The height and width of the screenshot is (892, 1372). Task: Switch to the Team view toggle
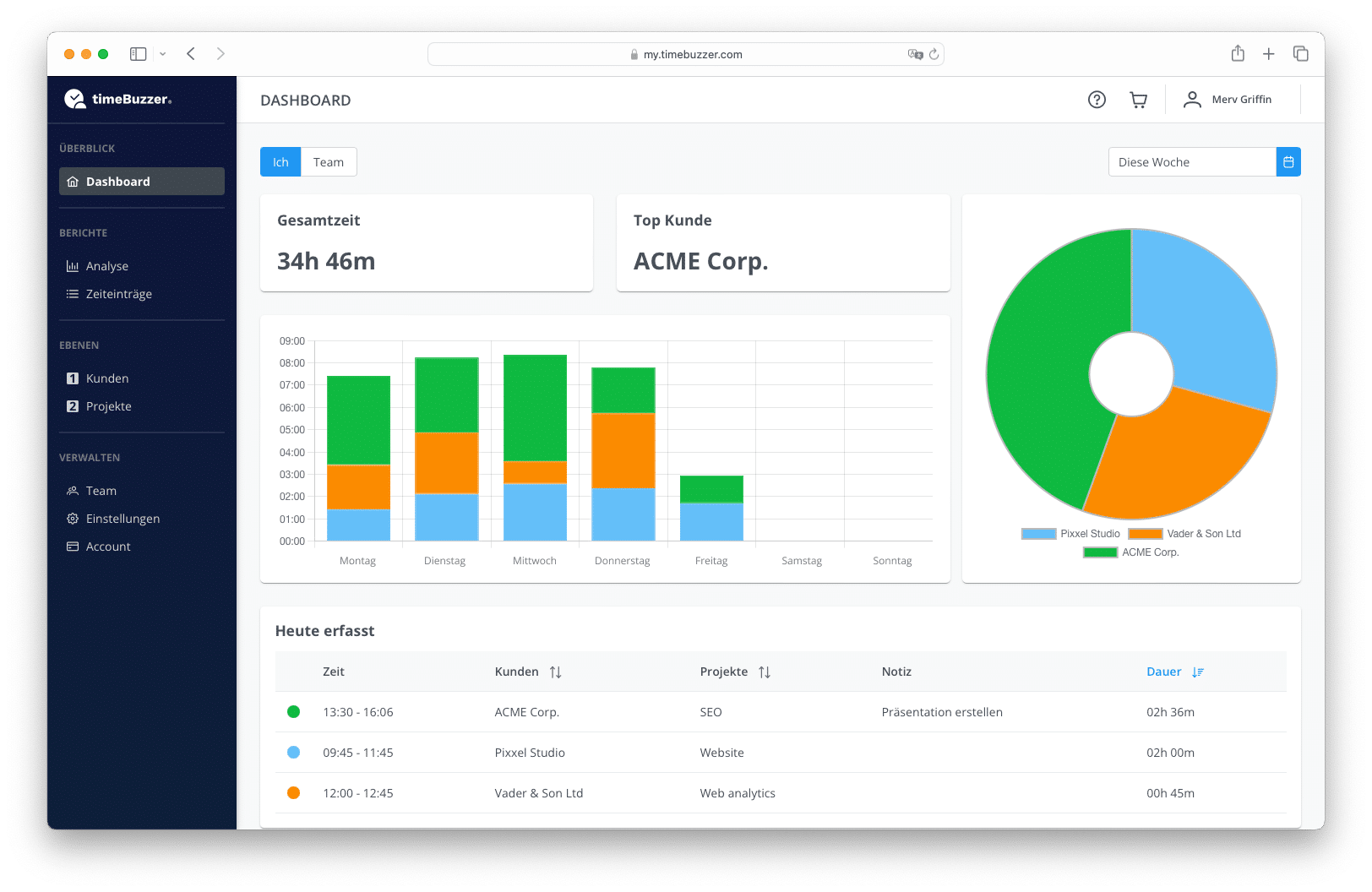pos(329,162)
